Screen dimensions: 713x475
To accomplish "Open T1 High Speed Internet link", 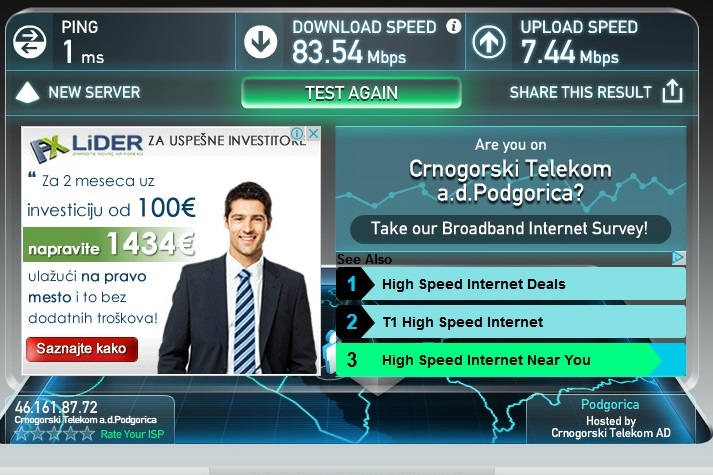I will pos(510,322).
